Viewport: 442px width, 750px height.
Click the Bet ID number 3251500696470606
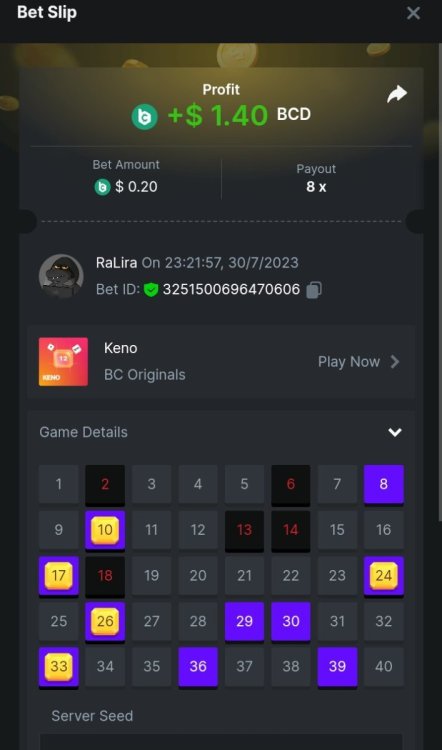pos(232,290)
